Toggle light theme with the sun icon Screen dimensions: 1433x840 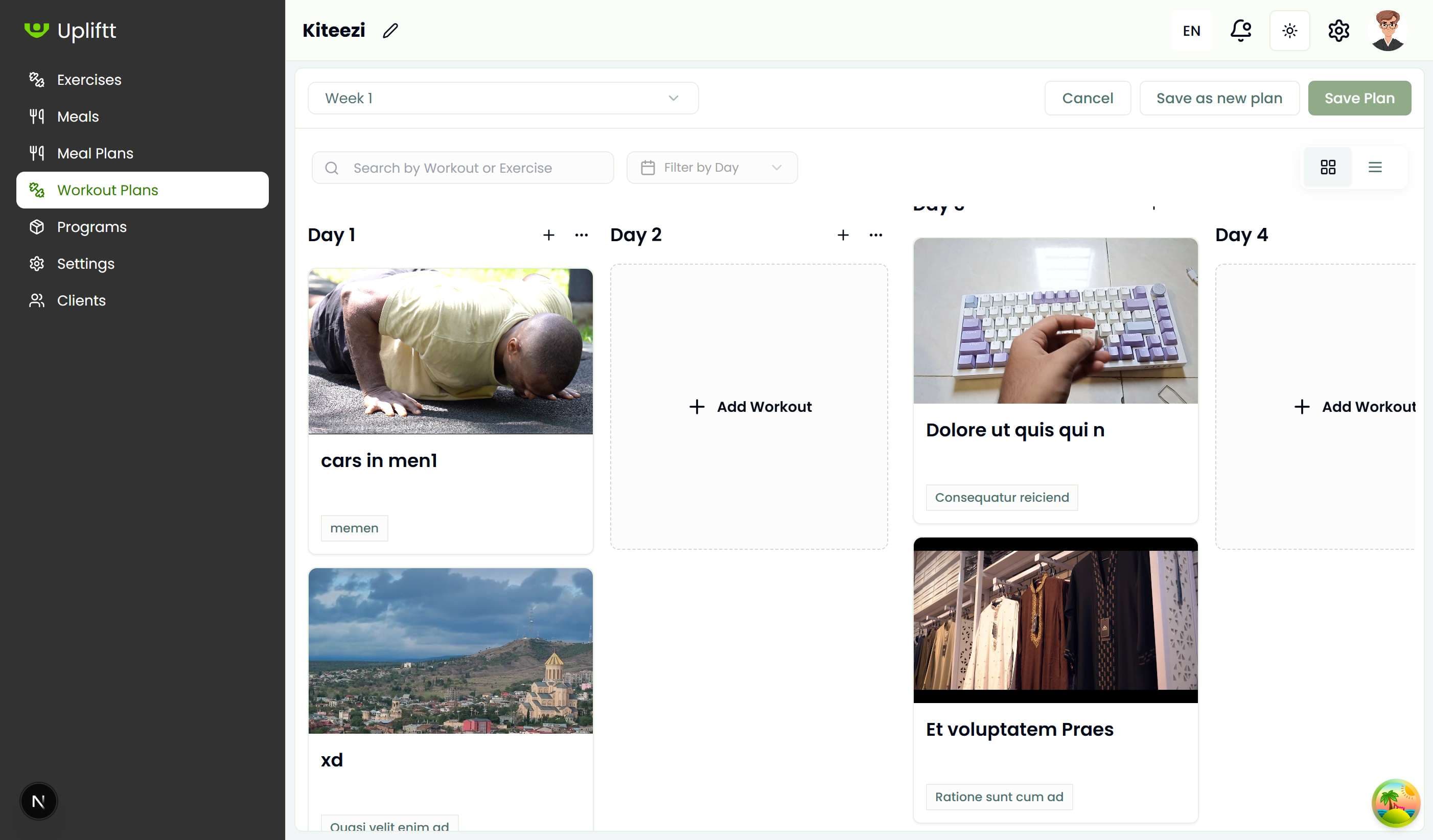click(1289, 30)
